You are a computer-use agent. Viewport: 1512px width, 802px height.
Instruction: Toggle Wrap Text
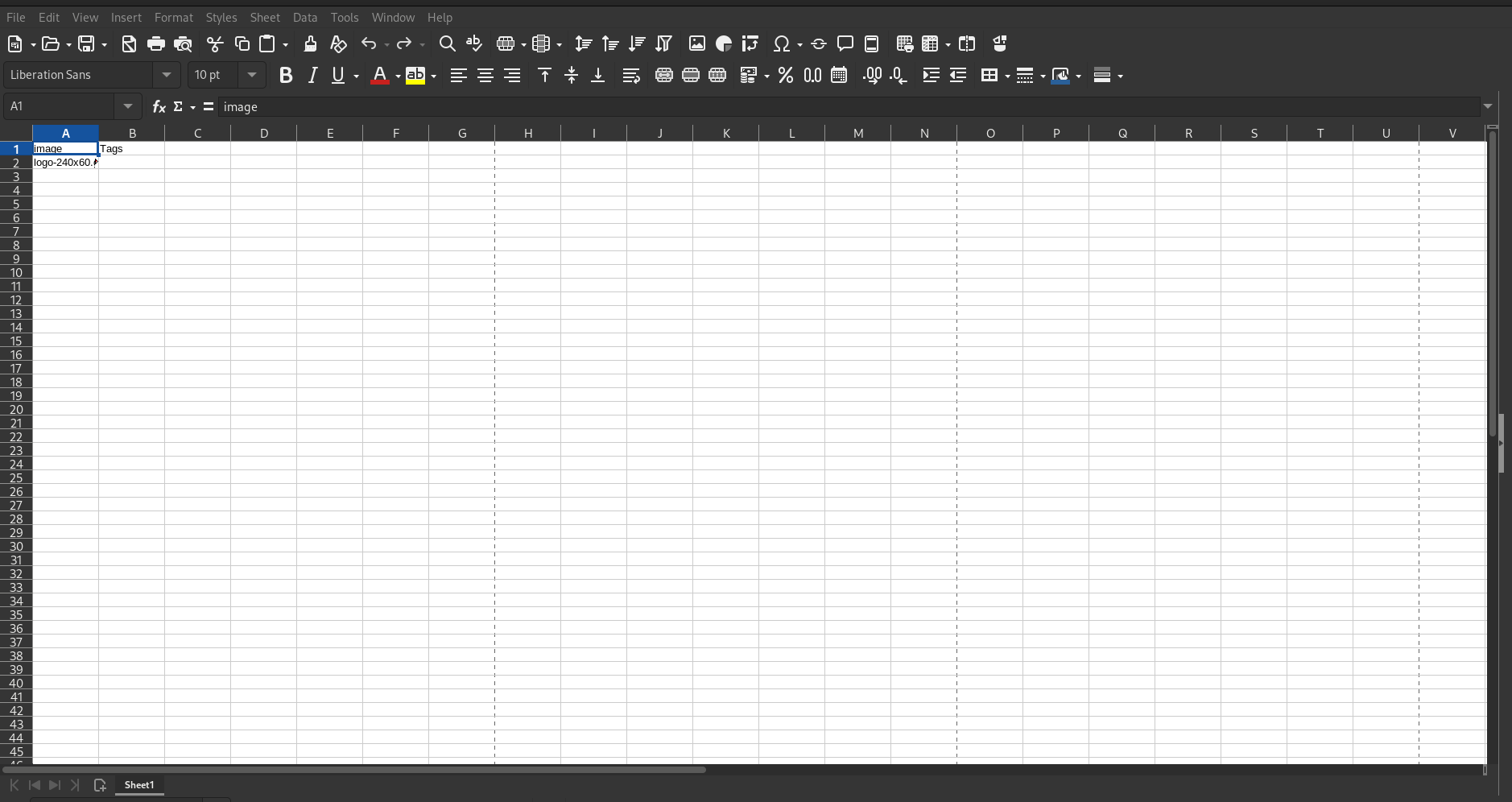point(631,76)
